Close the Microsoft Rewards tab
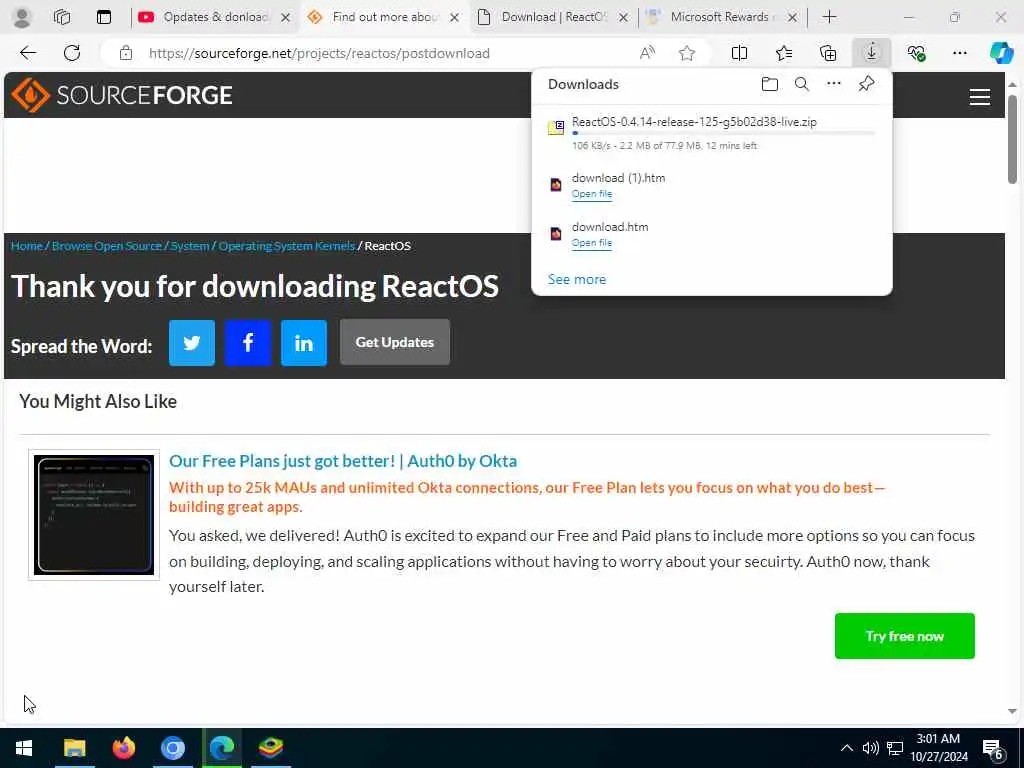 click(792, 18)
